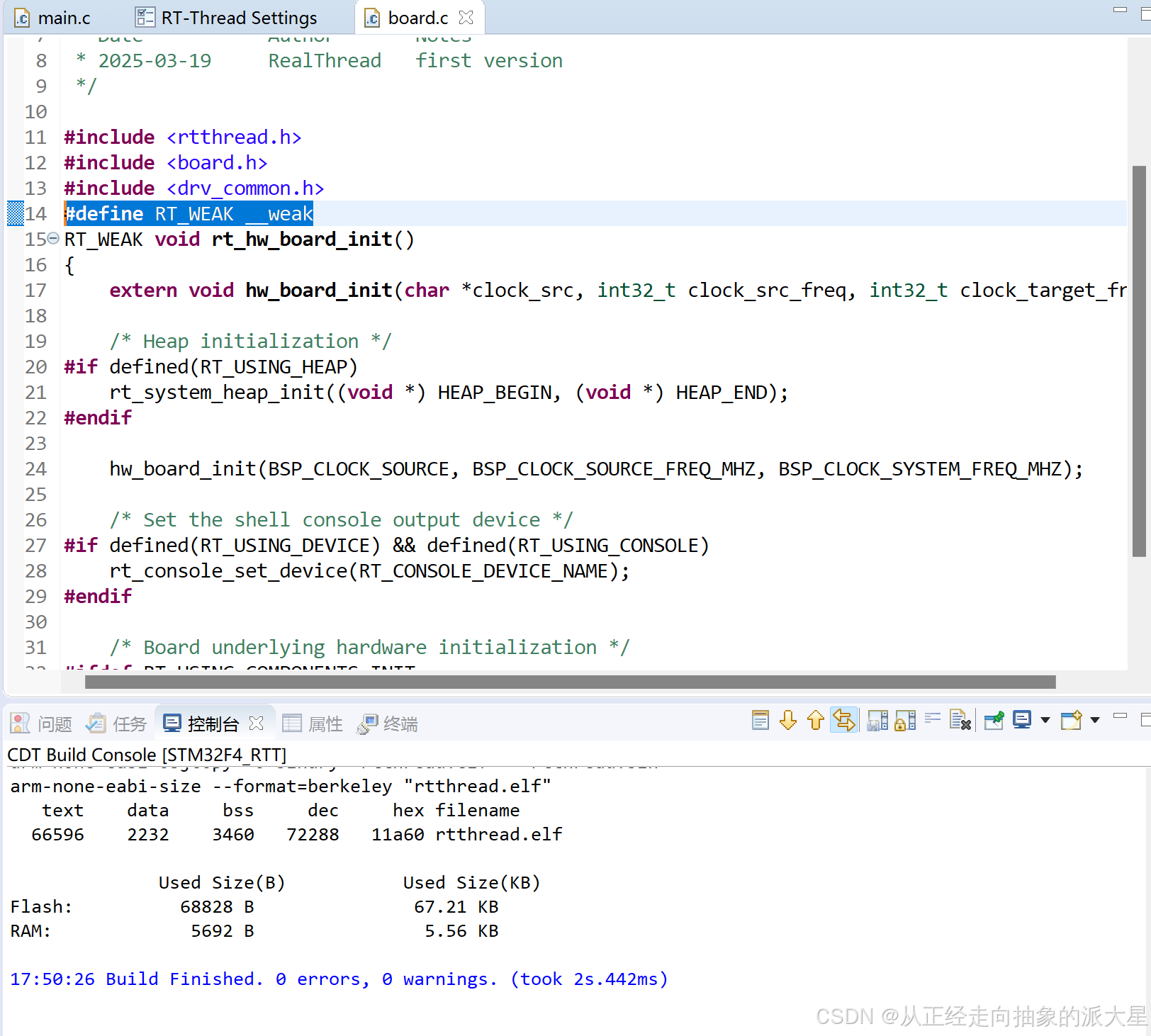Open the Display Selected Console dropdown

pyautogui.click(x=1045, y=720)
